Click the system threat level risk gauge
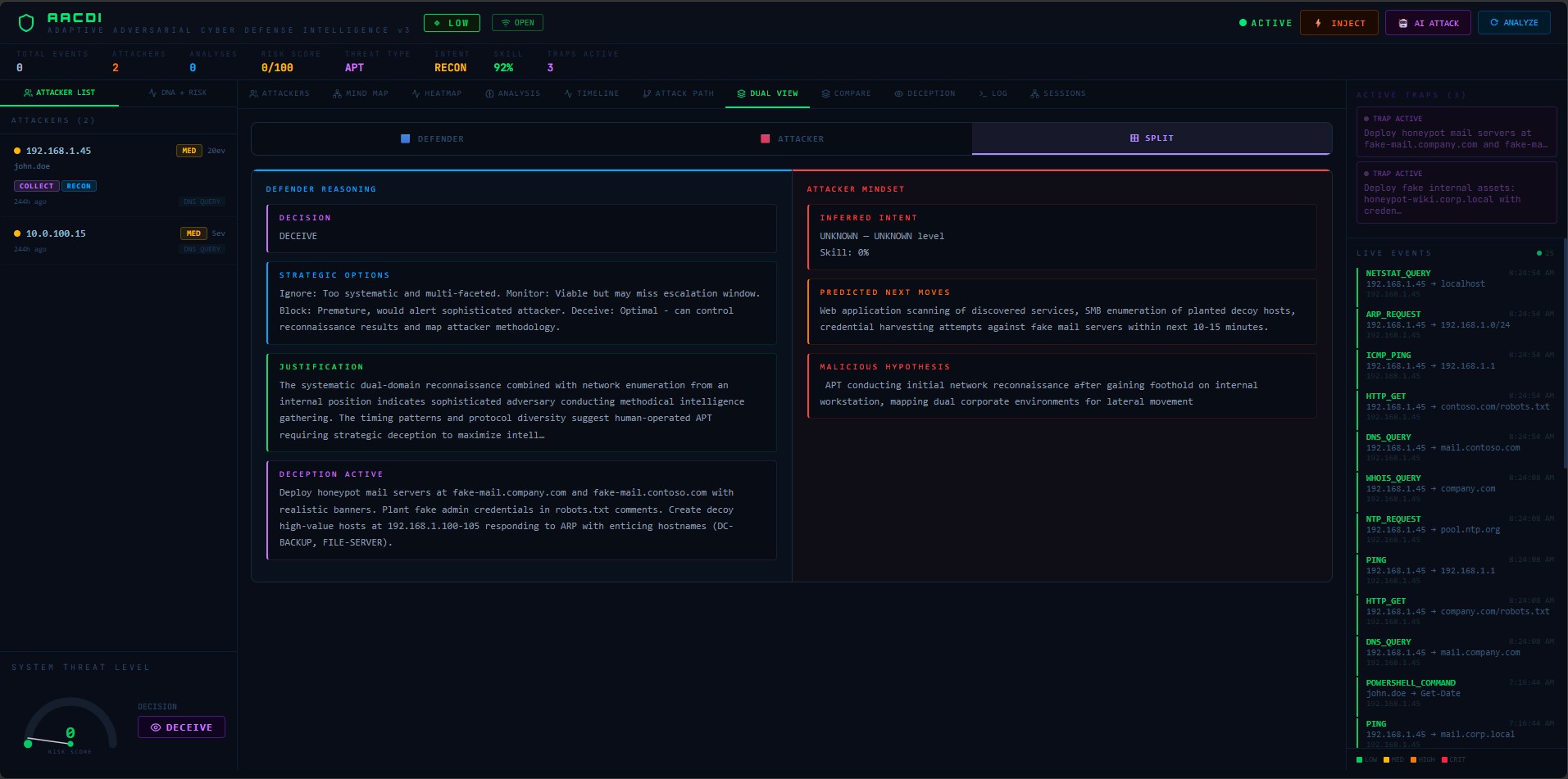 click(x=70, y=725)
